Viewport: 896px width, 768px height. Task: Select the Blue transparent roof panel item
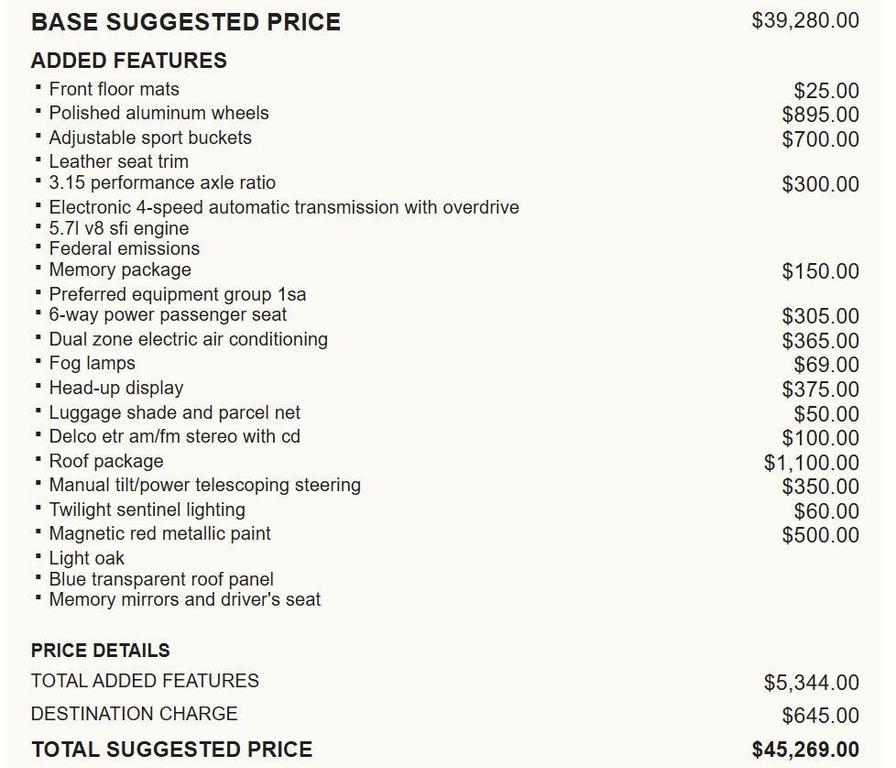(x=161, y=579)
